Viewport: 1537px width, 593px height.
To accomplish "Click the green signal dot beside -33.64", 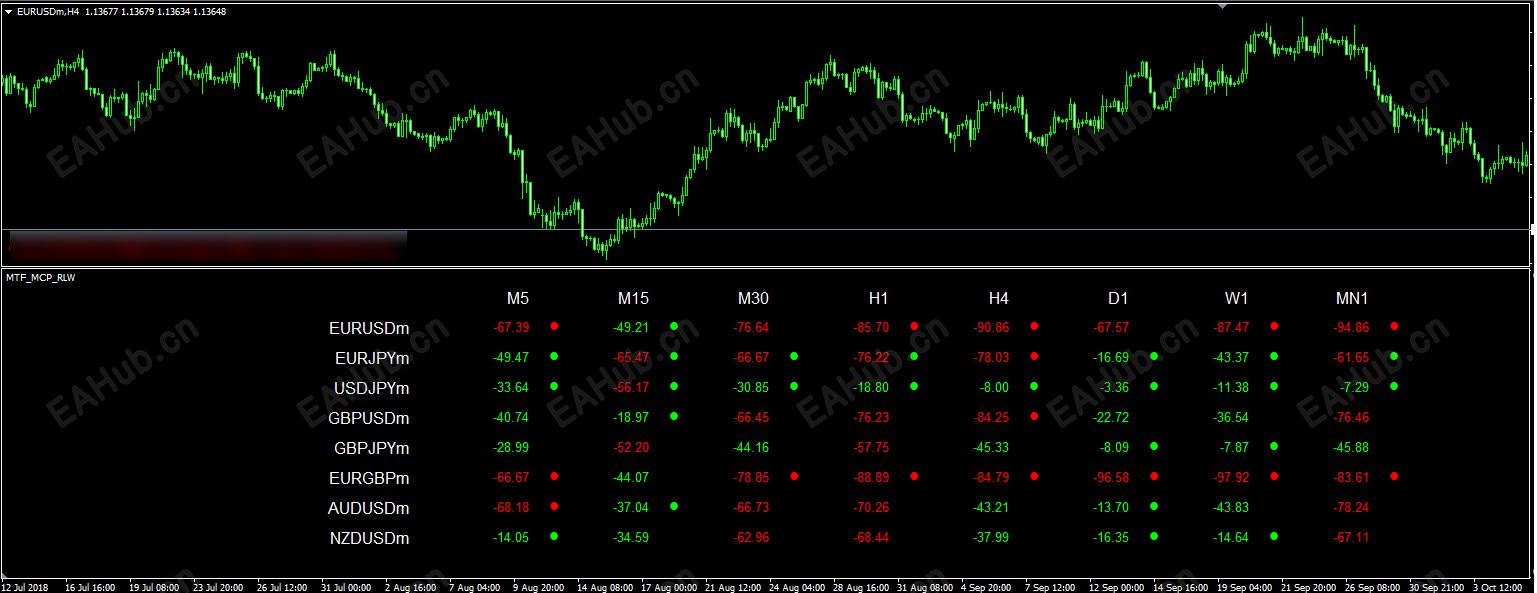I will pyautogui.click(x=554, y=386).
